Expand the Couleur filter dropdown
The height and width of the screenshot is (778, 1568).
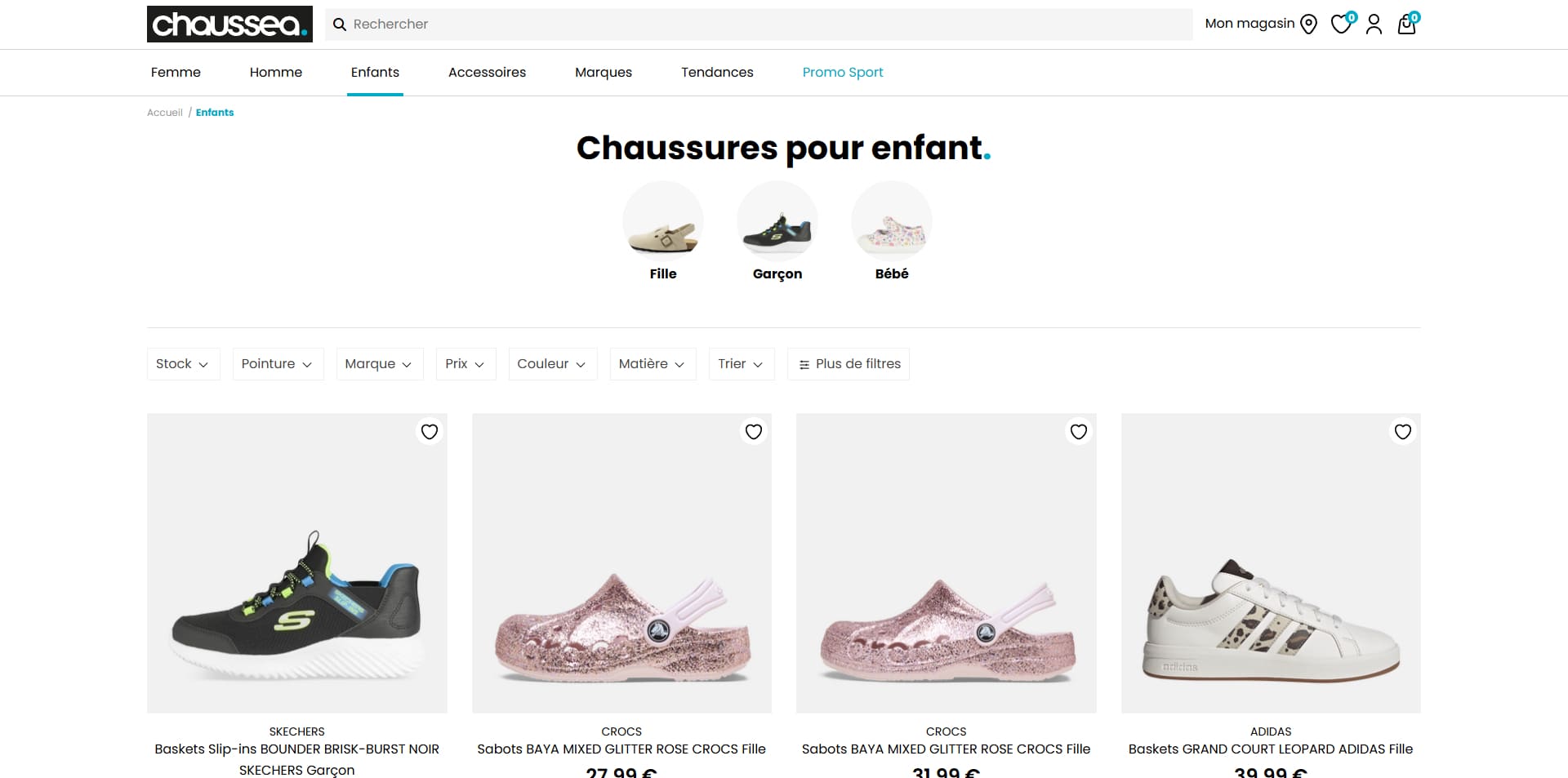553,364
